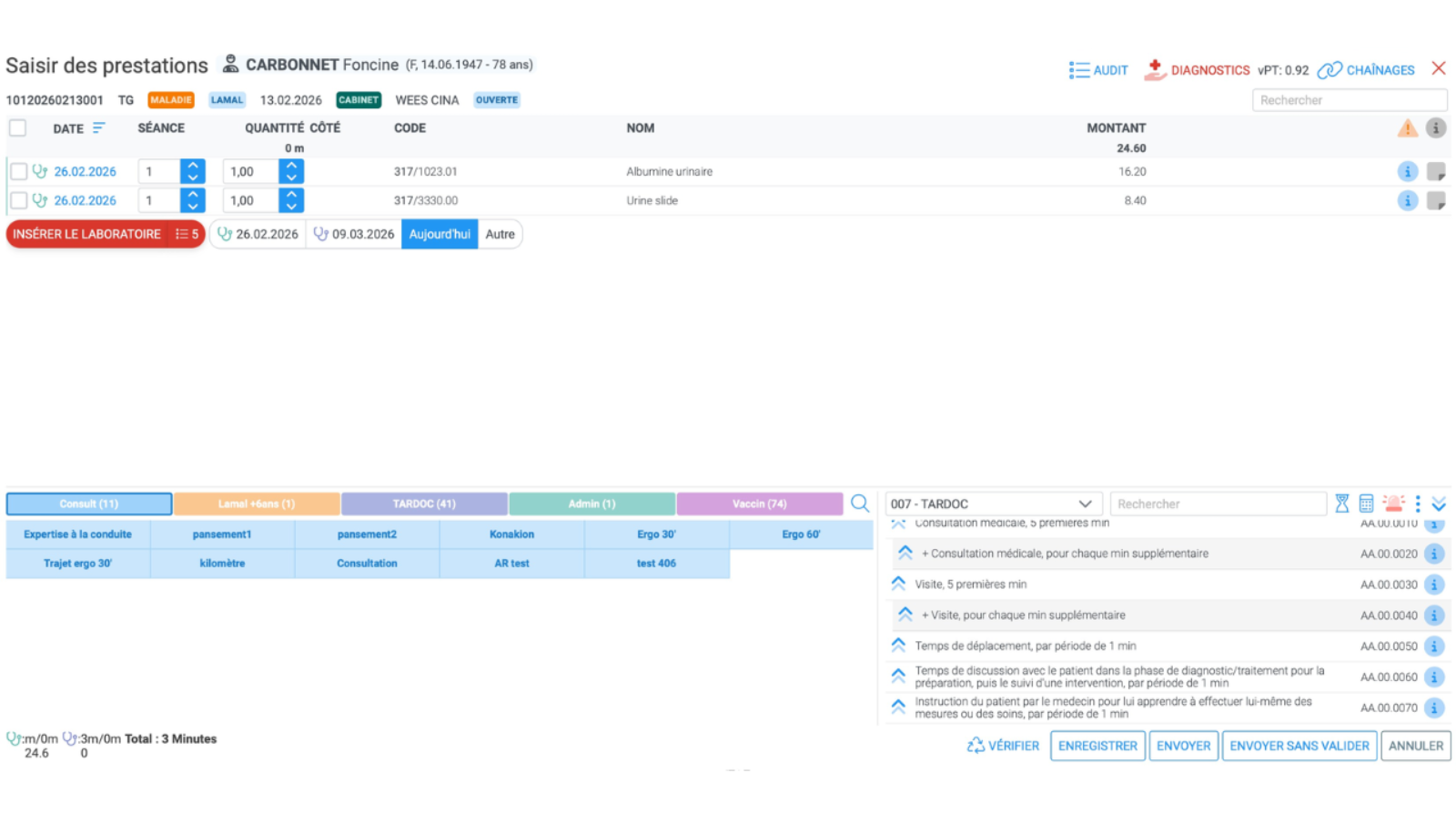
Task: Switch to the Consult (11) tab
Action: 89,503
